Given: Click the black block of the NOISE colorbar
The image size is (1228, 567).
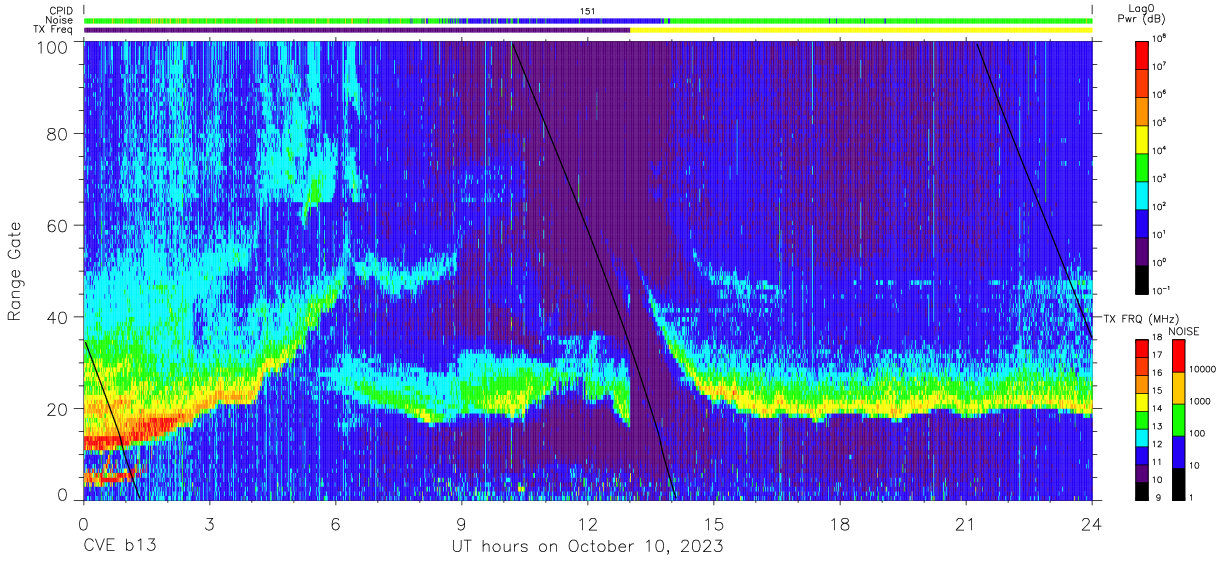Looking at the screenshot, I should pos(1179,482).
